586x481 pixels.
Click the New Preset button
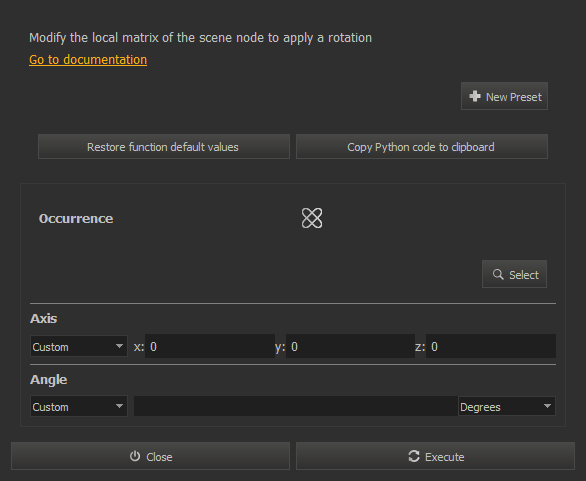click(504, 96)
